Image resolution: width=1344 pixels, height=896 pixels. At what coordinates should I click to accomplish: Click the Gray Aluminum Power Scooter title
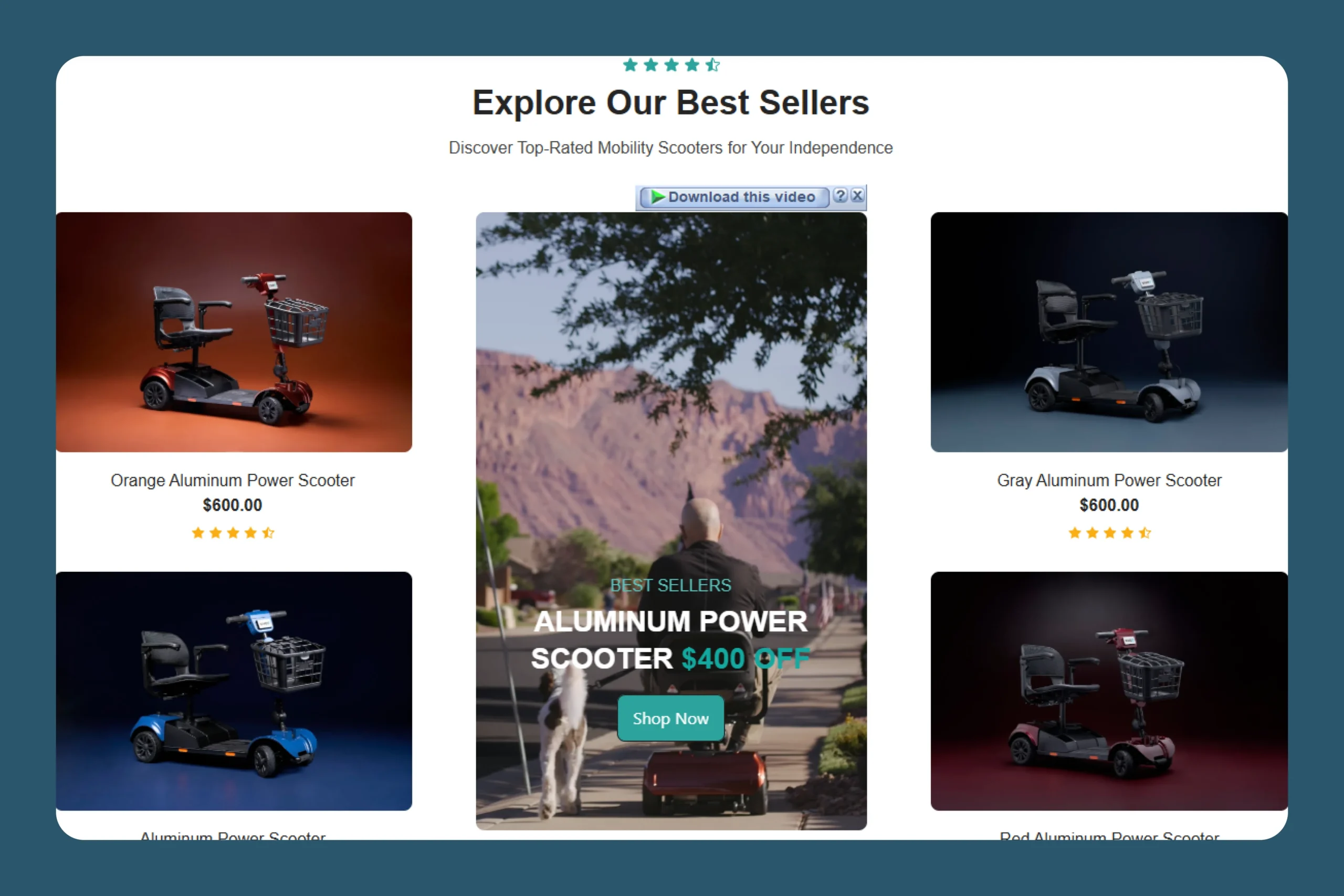[1109, 481]
